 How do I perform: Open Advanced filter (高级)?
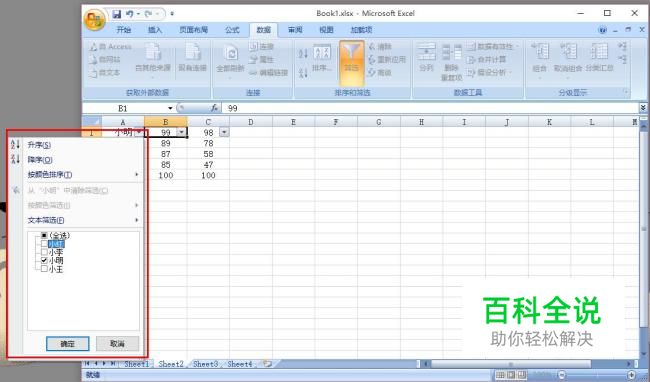coord(380,73)
